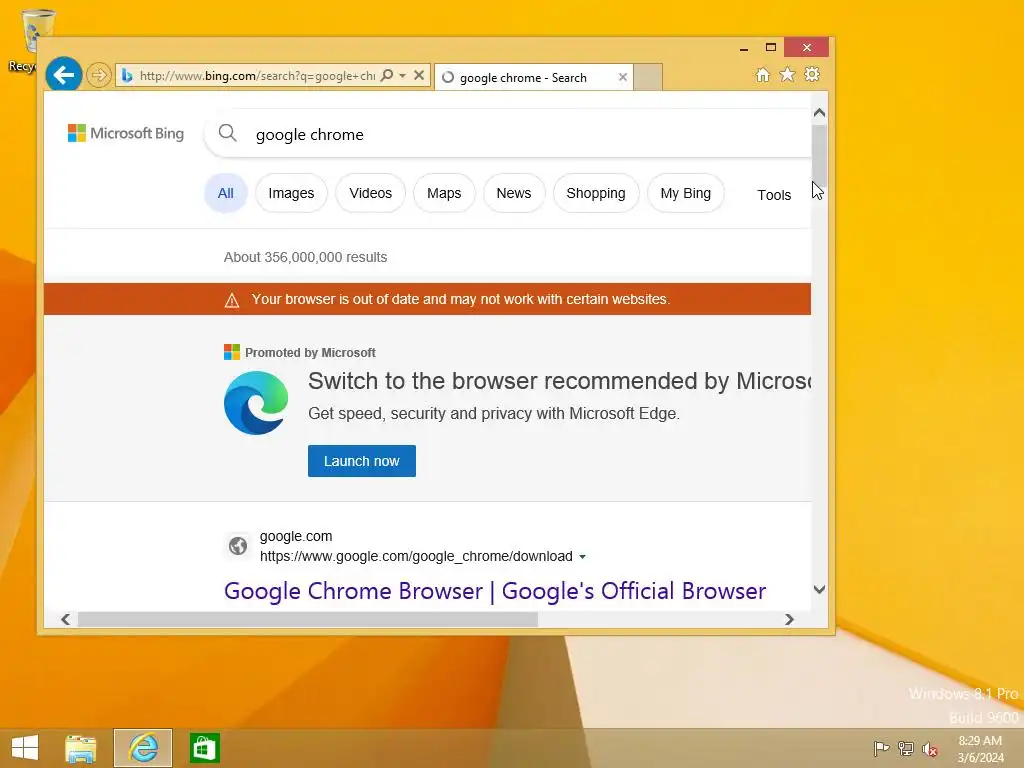Viewport: 1024px width, 768px height.
Task: Click the 'google chrome' search box
Action: coord(509,134)
